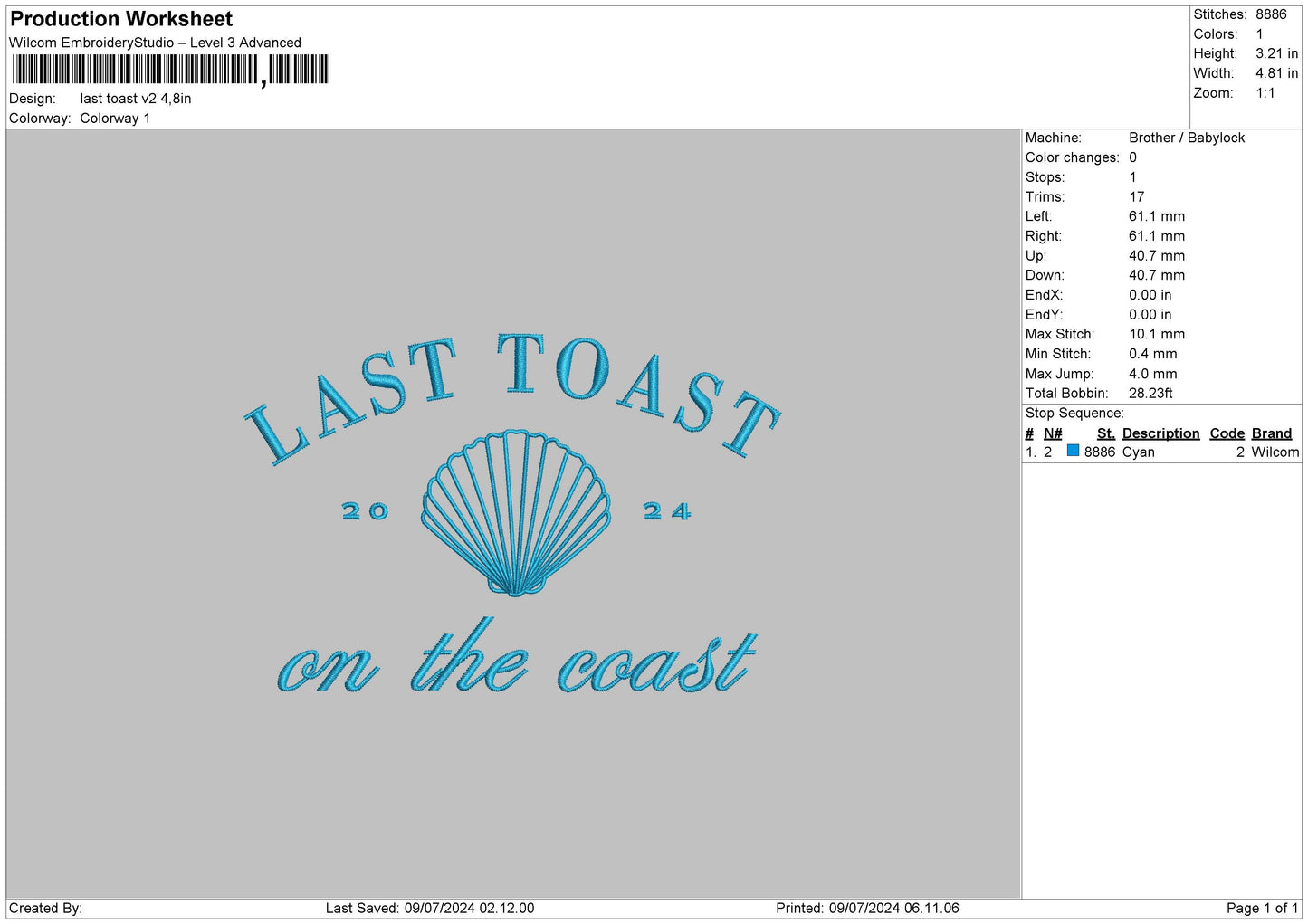The image size is (1308, 924).
Task: Click the 'Brand' column header
Action: [x=1272, y=433]
